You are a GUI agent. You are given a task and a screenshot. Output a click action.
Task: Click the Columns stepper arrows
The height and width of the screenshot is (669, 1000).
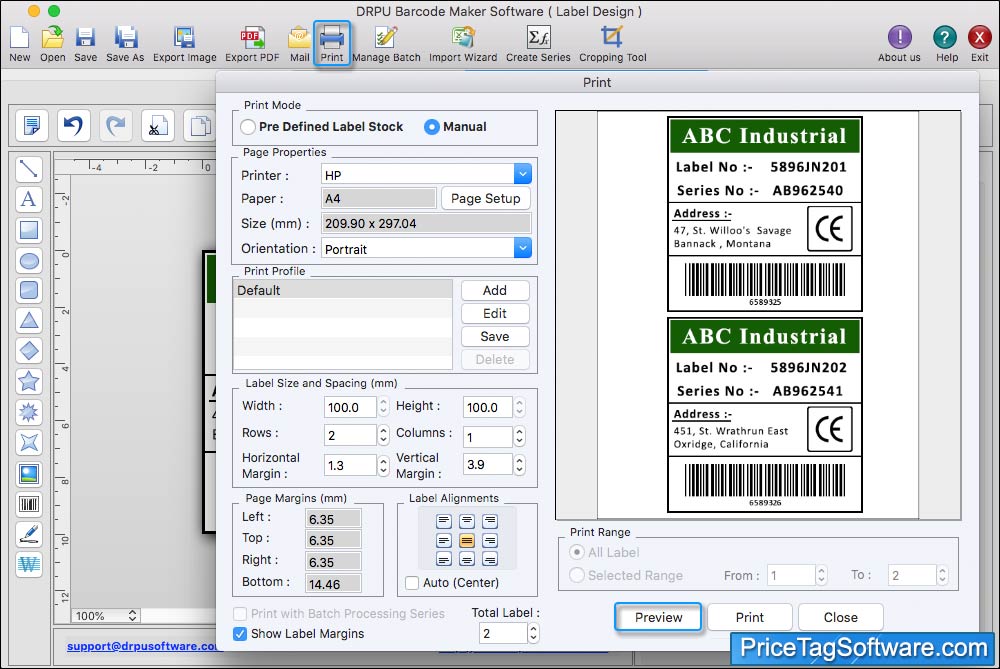pyautogui.click(x=520, y=436)
